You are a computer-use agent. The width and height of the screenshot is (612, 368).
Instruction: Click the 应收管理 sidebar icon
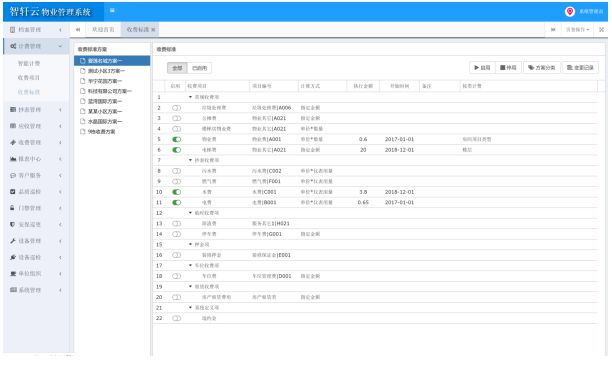(13, 126)
